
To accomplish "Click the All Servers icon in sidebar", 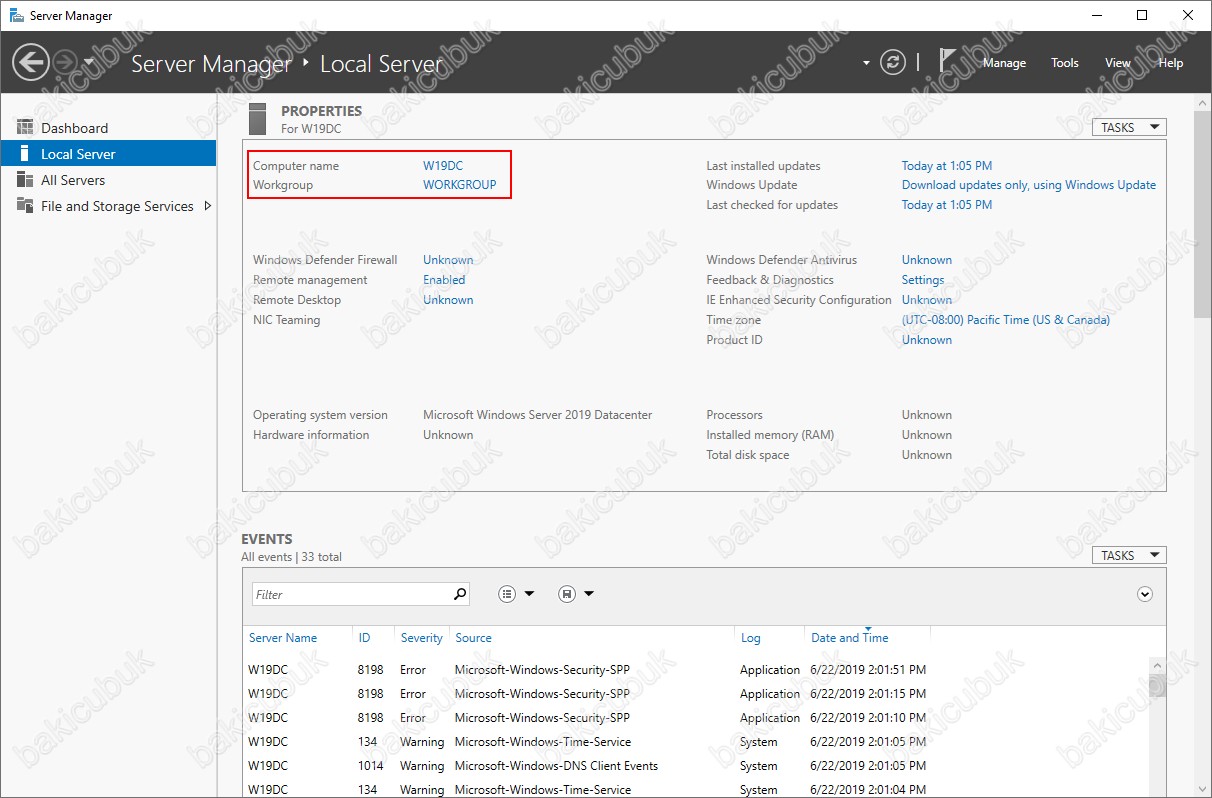I will 25,180.
